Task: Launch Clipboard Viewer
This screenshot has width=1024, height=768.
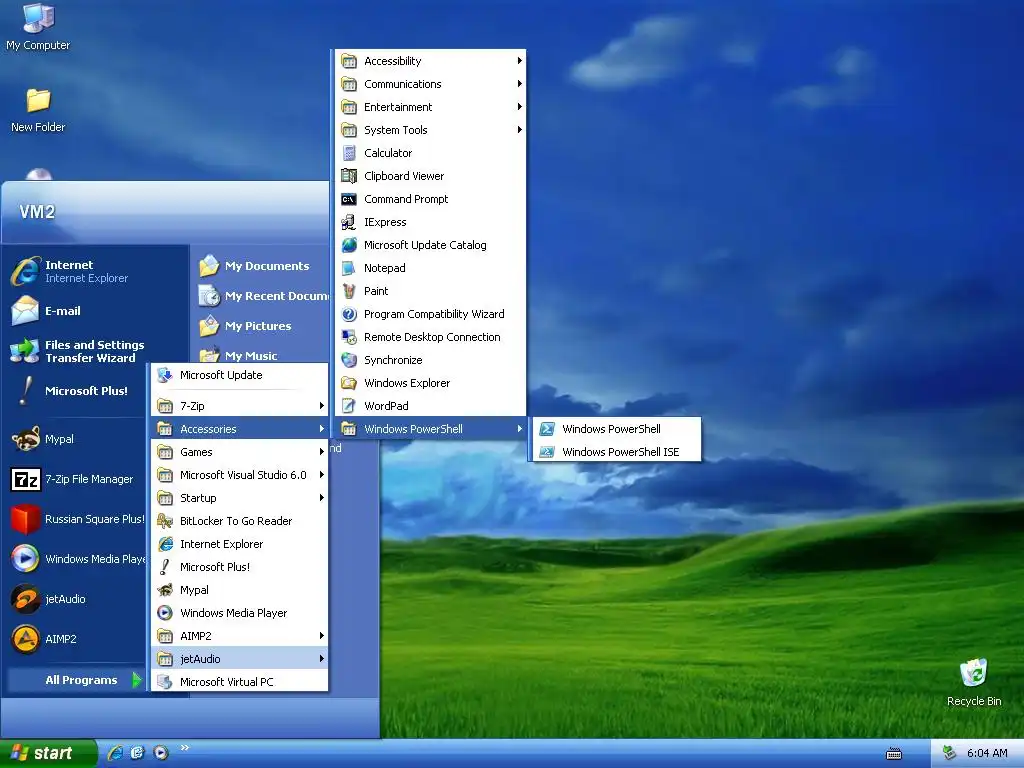Action: 430,176
